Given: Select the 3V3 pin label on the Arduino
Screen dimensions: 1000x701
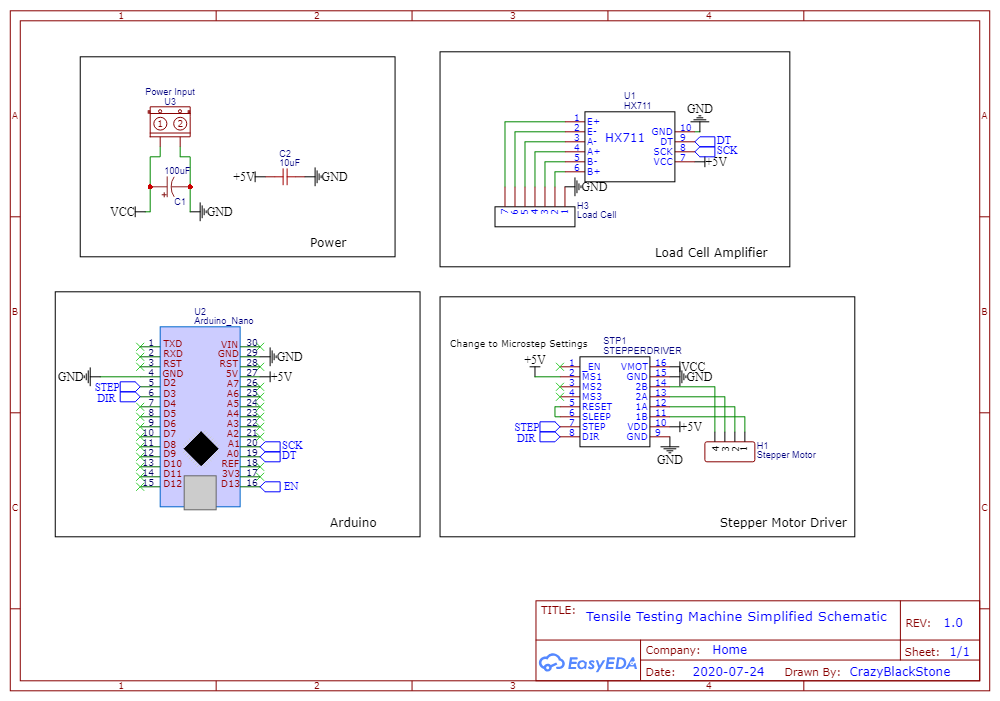Looking at the screenshot, I should coord(231,473).
